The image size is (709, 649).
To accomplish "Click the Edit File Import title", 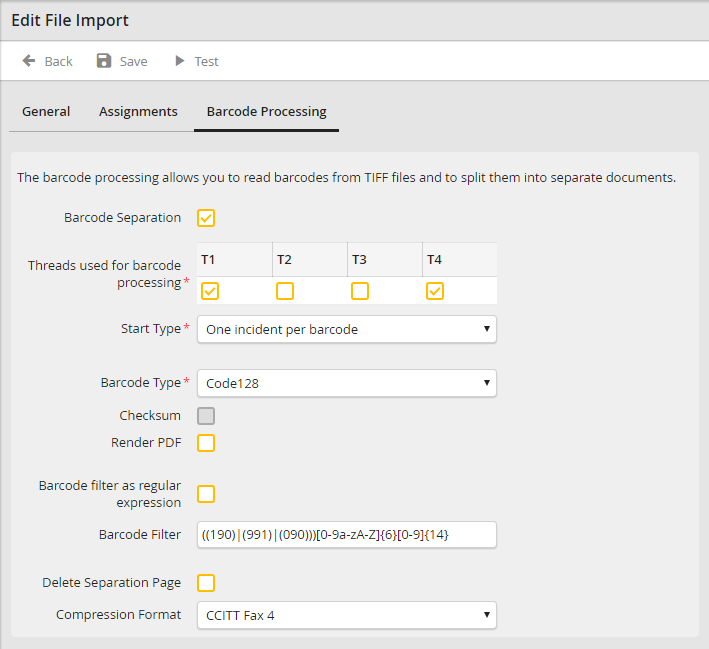I will tap(70, 21).
